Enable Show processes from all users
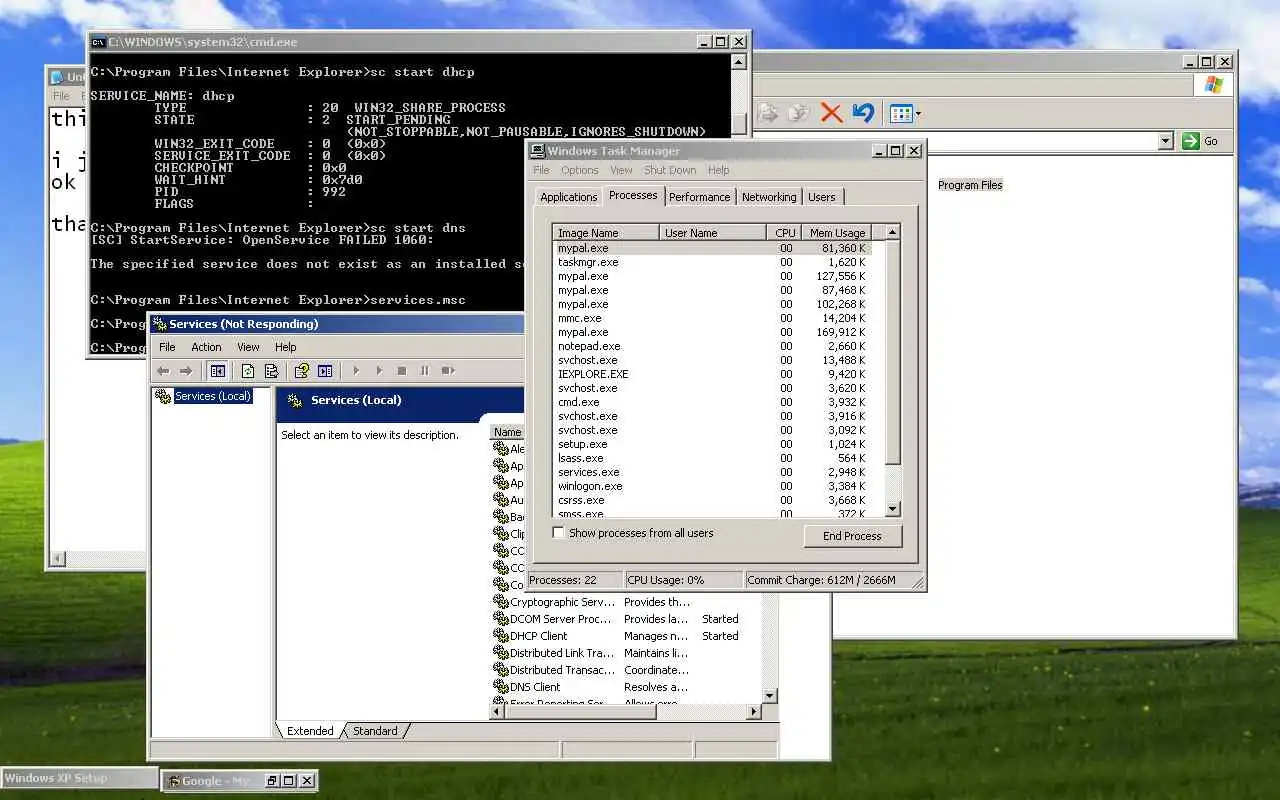This screenshot has width=1280, height=800. click(x=559, y=533)
